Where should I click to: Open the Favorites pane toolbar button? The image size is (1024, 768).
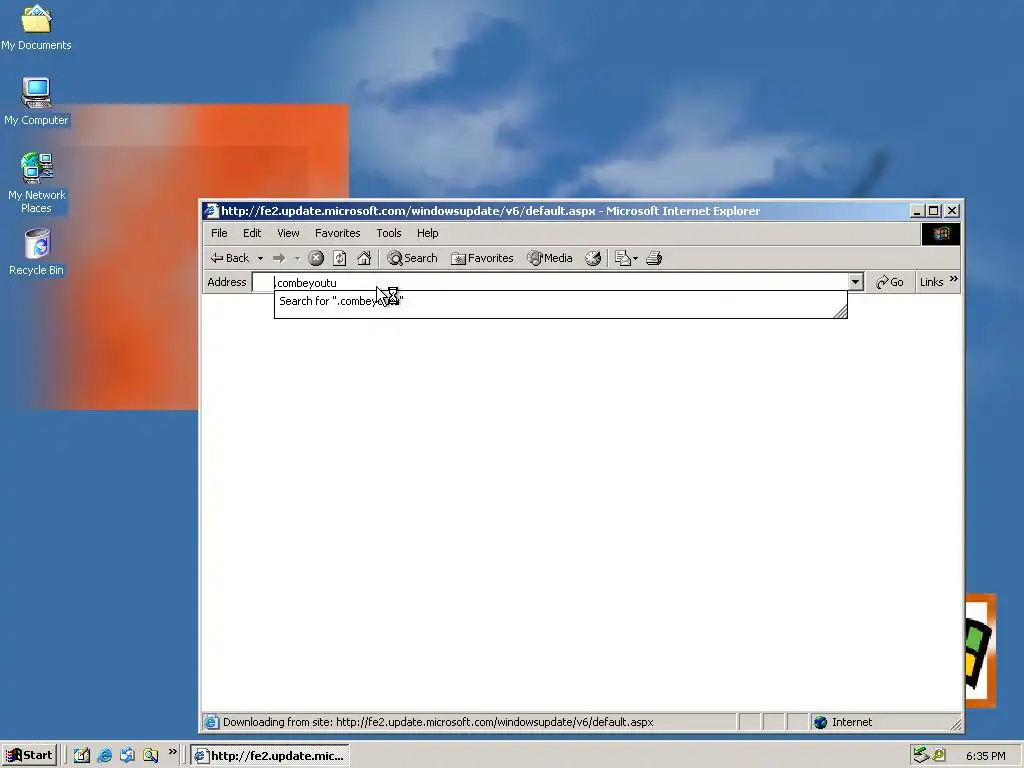click(482, 259)
